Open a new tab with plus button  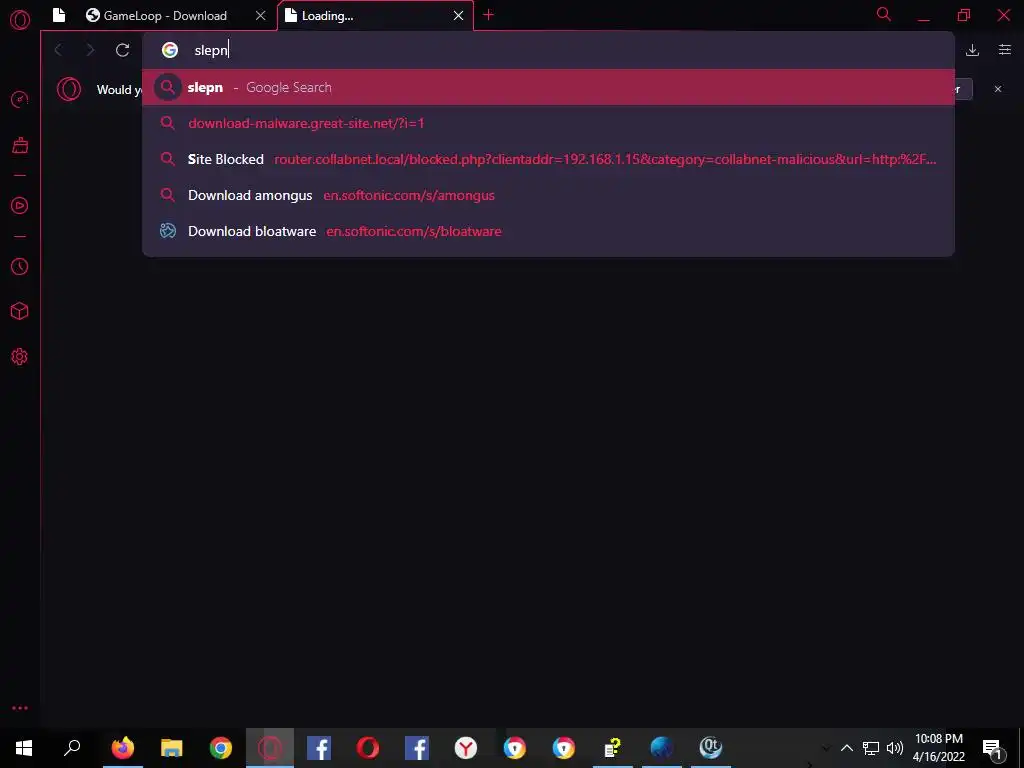[488, 15]
